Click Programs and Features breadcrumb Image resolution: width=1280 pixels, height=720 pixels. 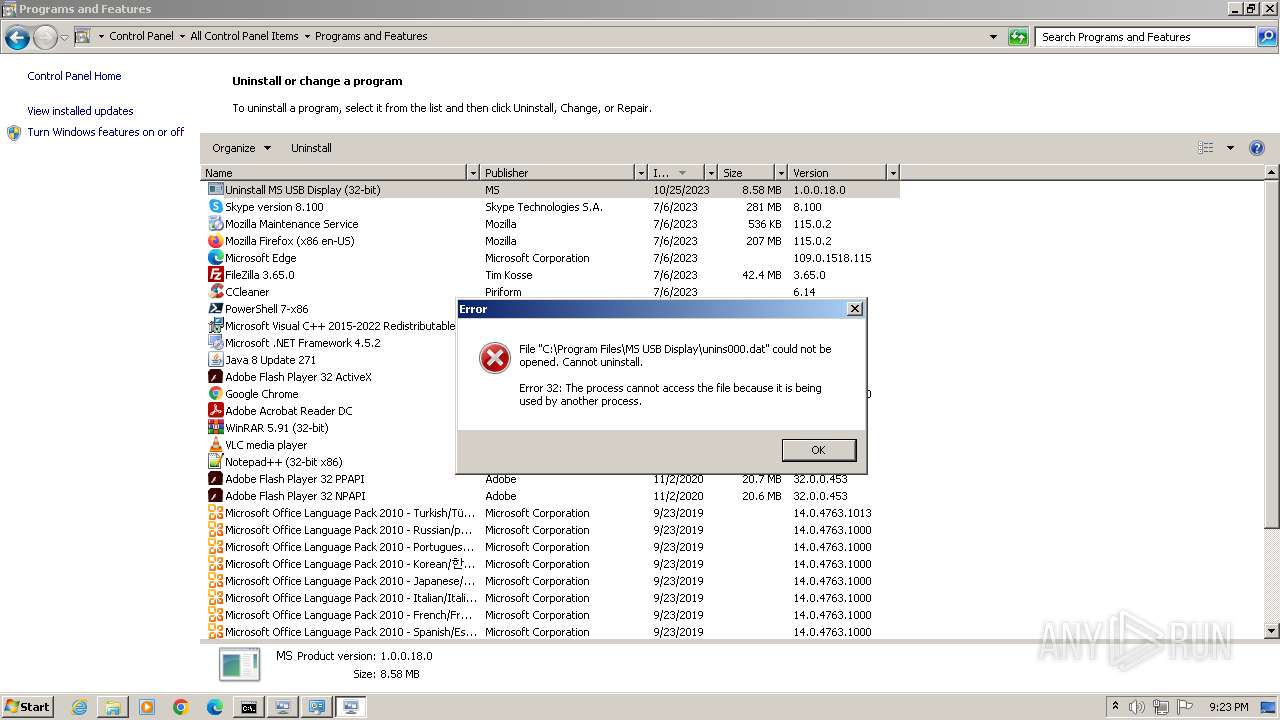371,36
